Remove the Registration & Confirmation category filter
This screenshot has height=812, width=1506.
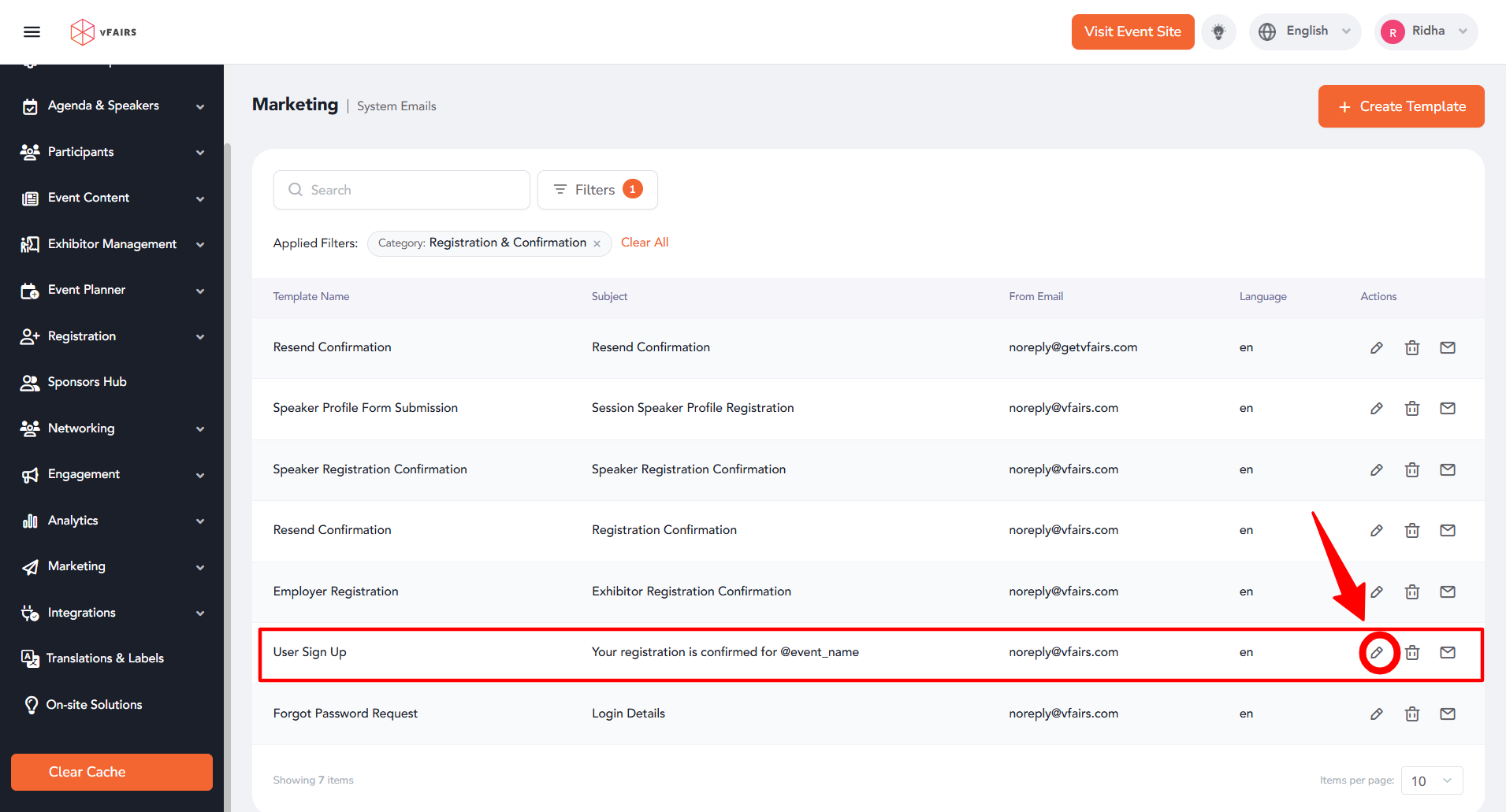(597, 243)
